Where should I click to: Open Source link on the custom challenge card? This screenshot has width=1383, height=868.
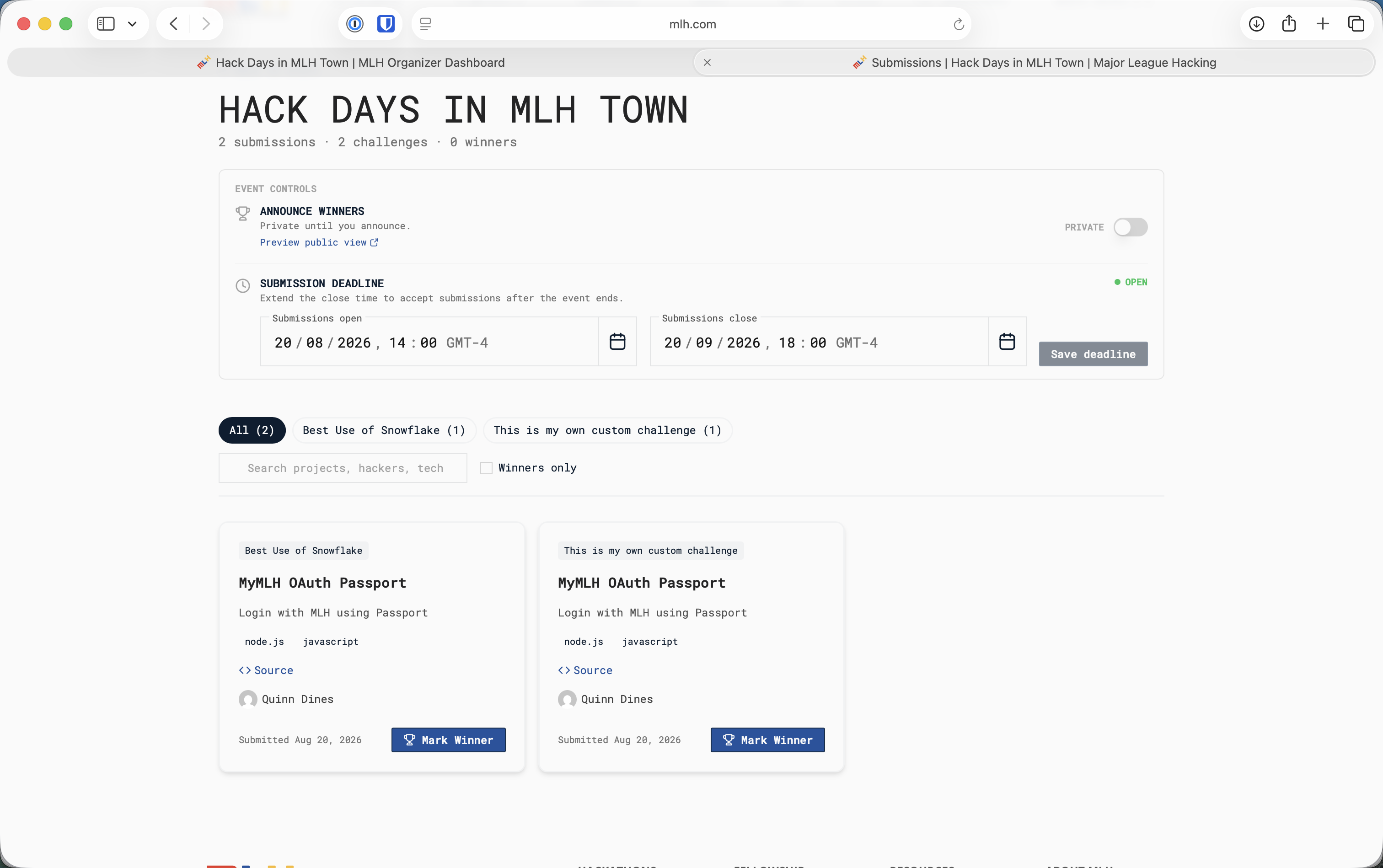585,670
